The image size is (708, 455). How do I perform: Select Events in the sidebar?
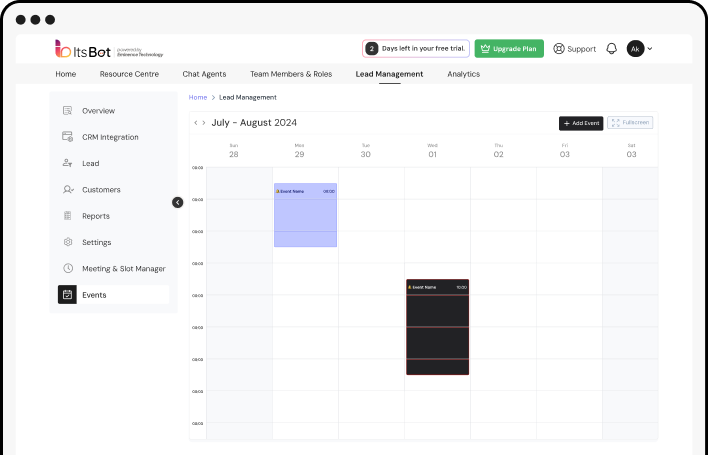click(113, 295)
